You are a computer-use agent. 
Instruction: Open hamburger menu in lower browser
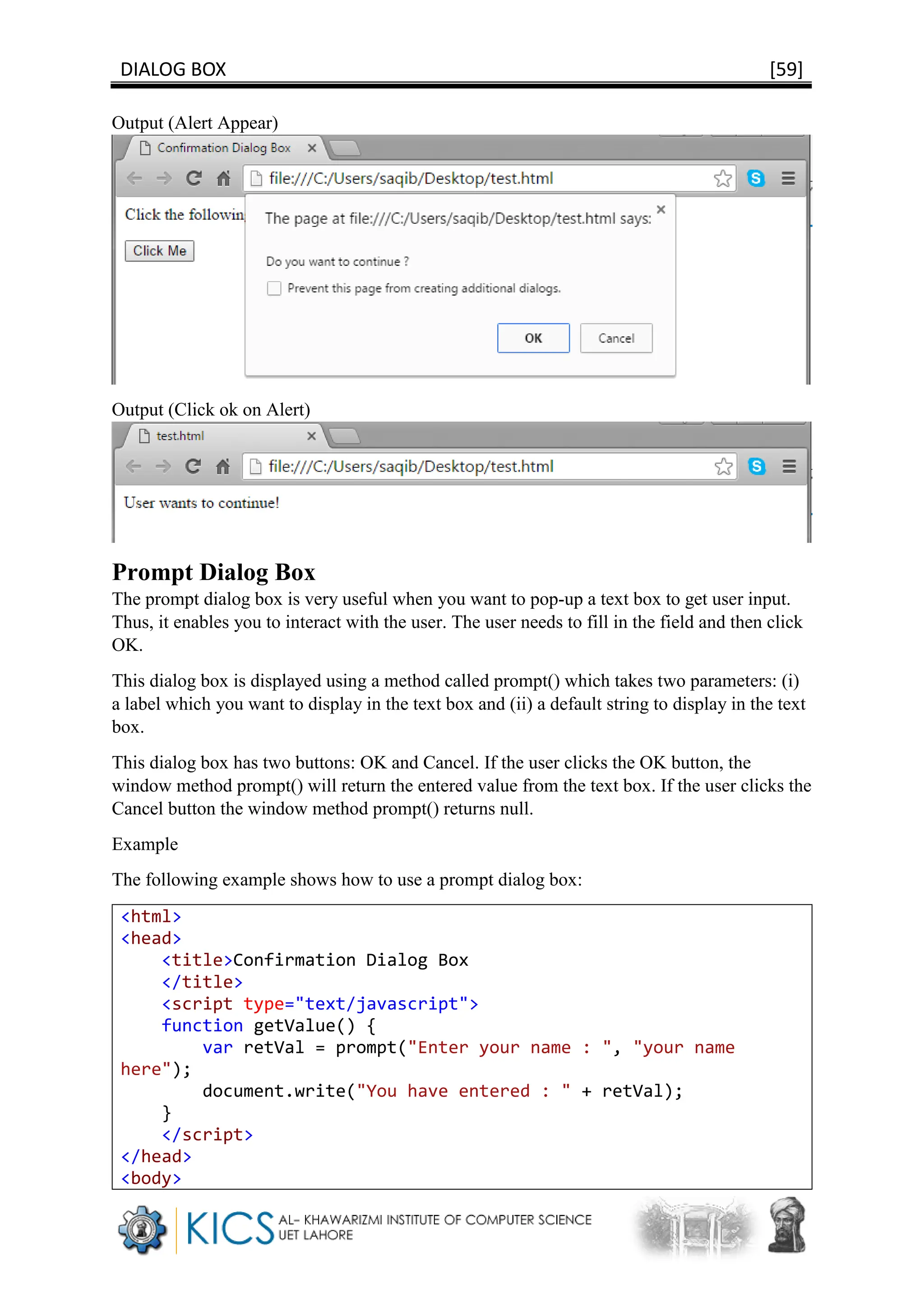(x=789, y=467)
